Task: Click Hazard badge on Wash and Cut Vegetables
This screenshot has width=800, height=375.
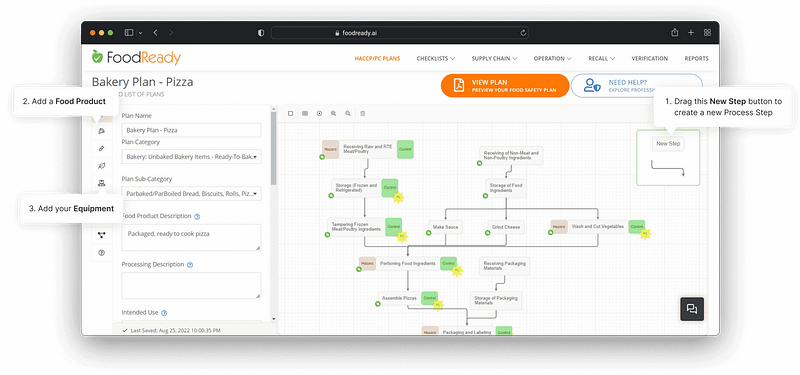Action: tap(559, 227)
